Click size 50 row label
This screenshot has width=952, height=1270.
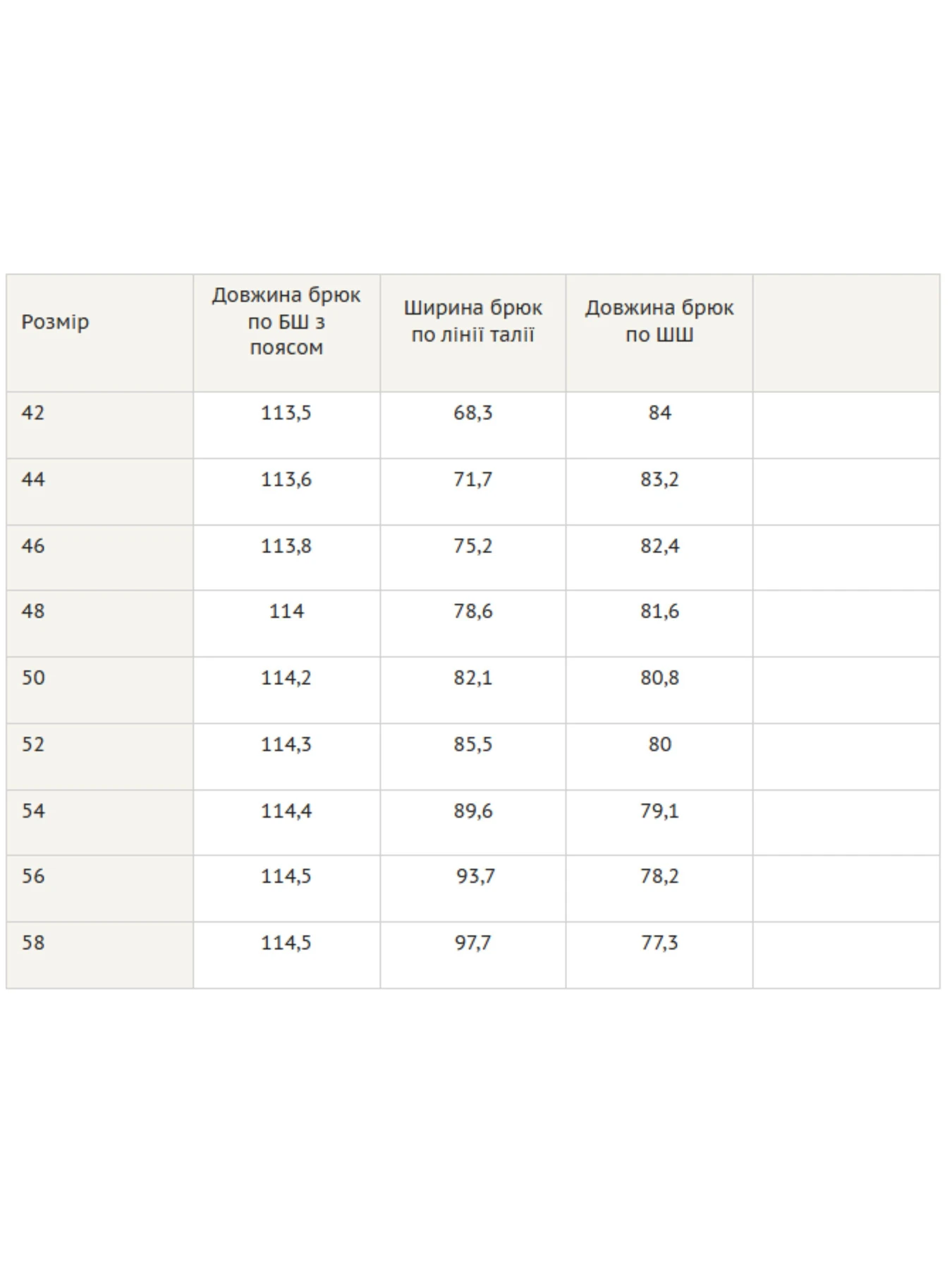click(x=33, y=678)
